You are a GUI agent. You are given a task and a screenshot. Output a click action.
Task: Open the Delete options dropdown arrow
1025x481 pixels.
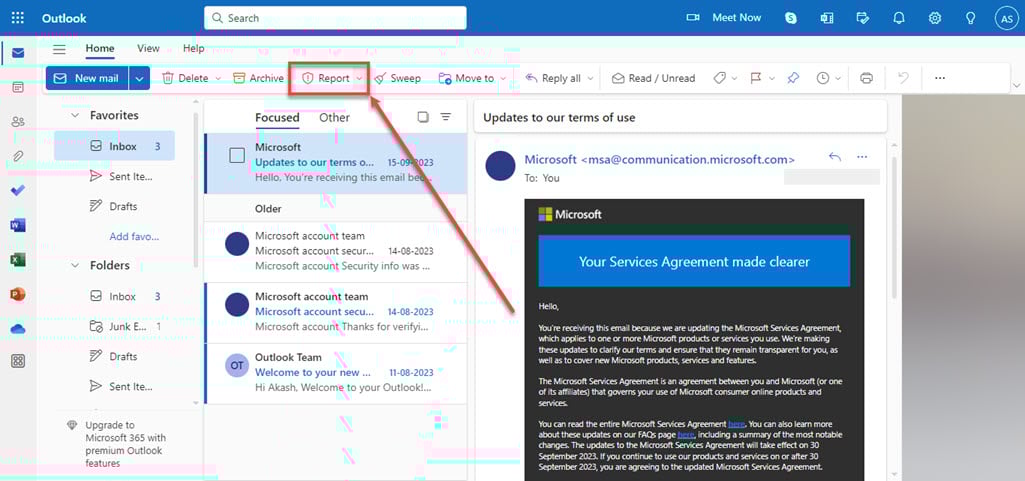click(218, 78)
